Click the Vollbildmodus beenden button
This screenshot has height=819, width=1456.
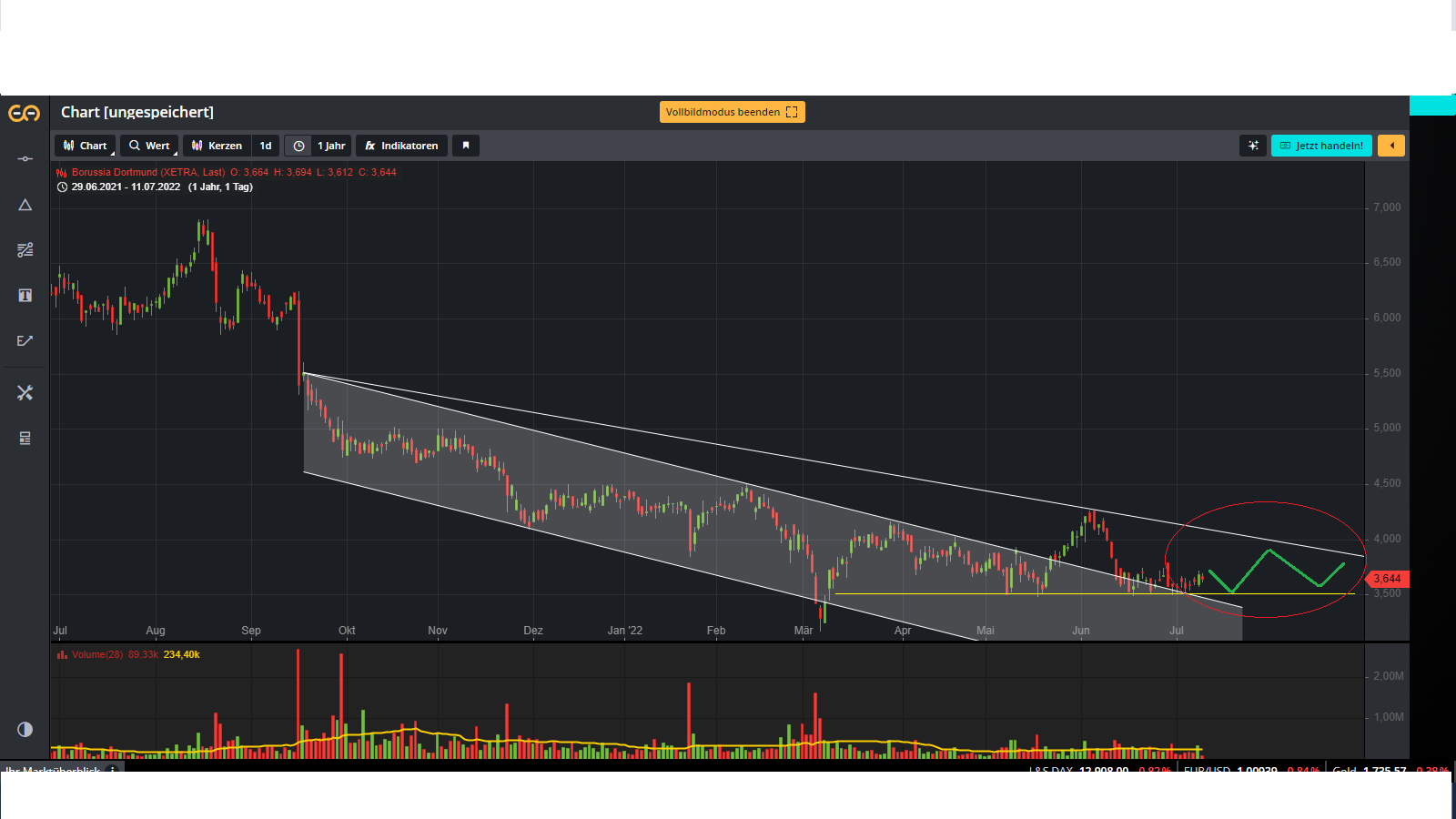[x=733, y=112]
